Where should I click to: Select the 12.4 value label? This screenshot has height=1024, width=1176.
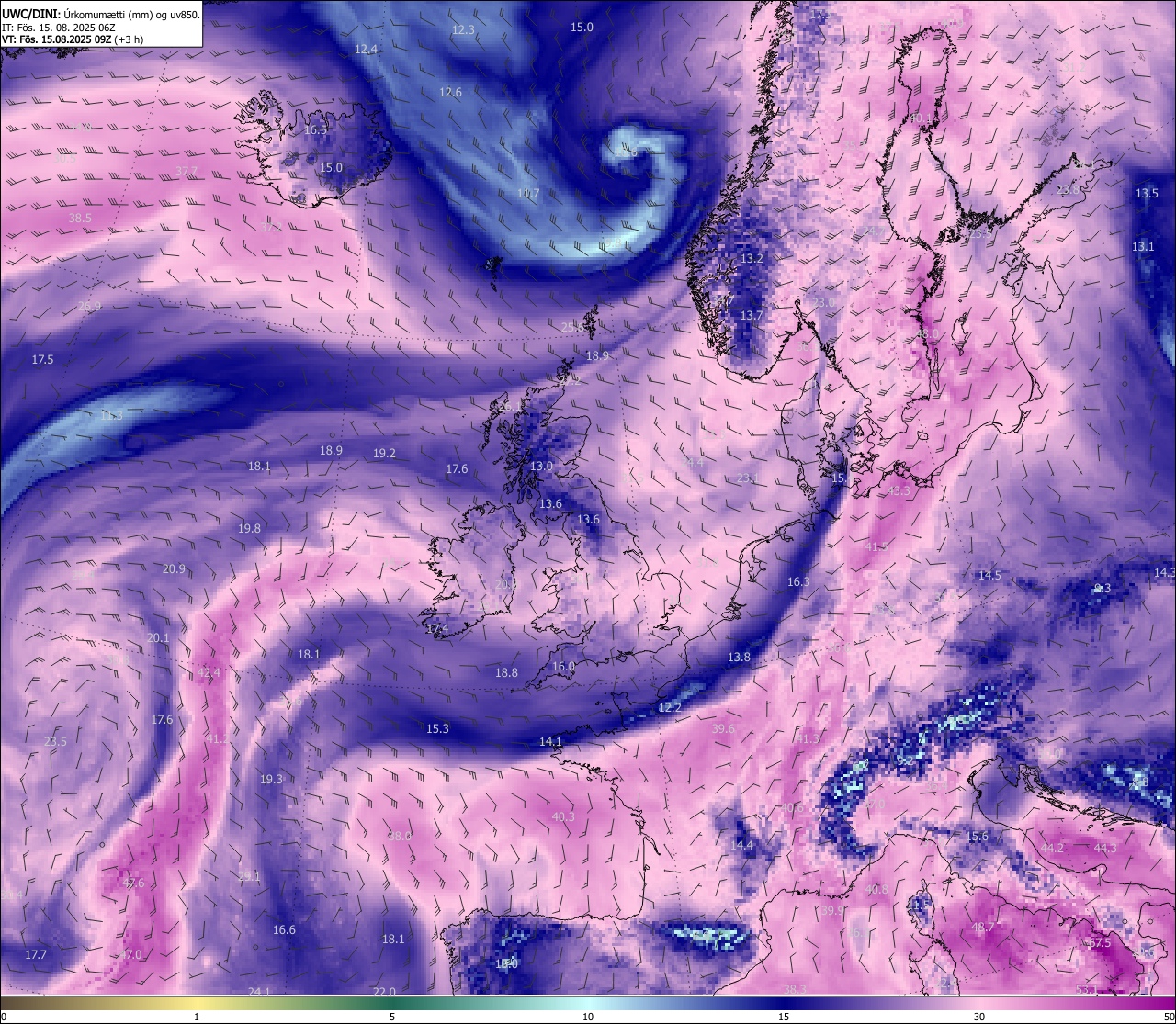pos(366,49)
